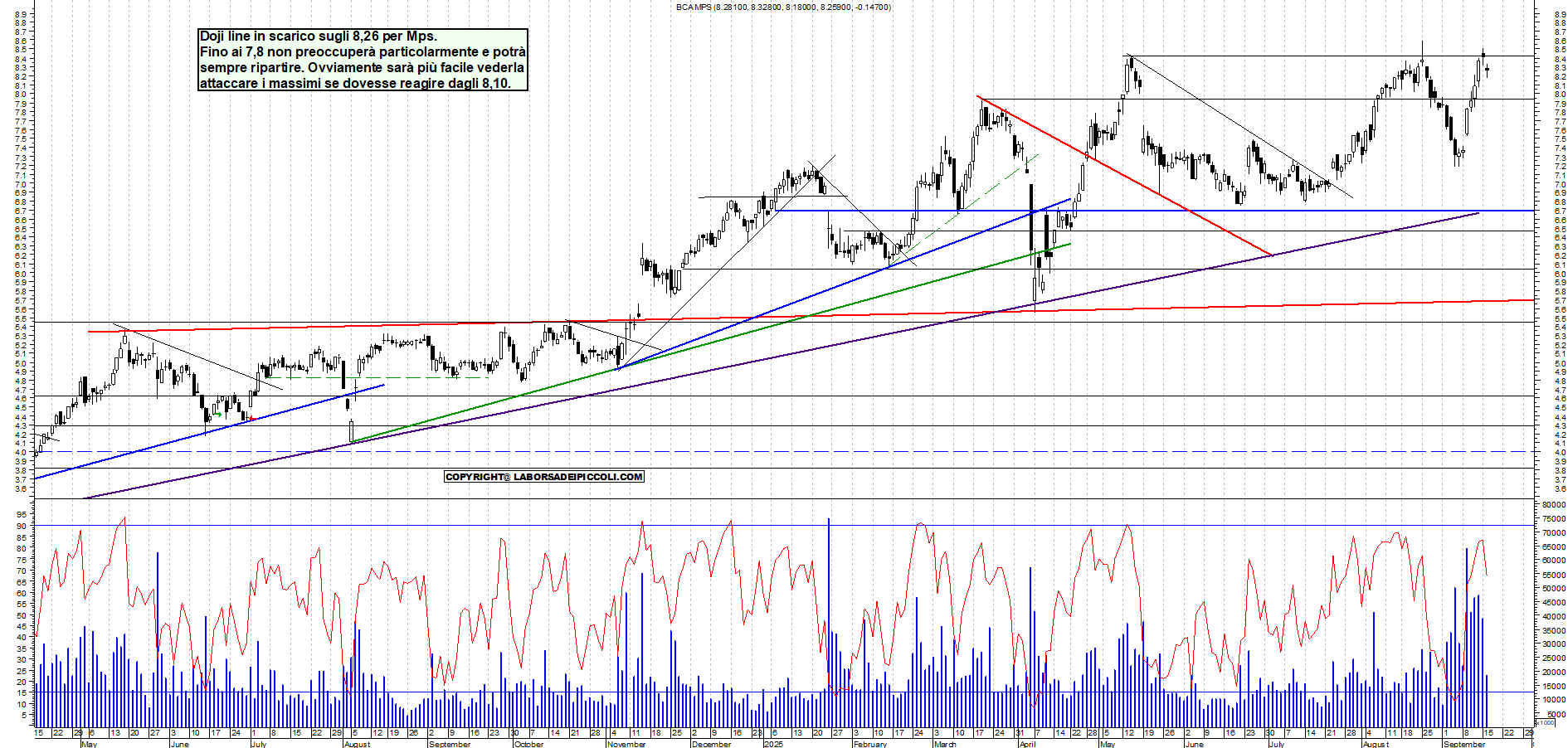
Task: Click the 'x1000' volume scale label
Action: click(x=1546, y=722)
